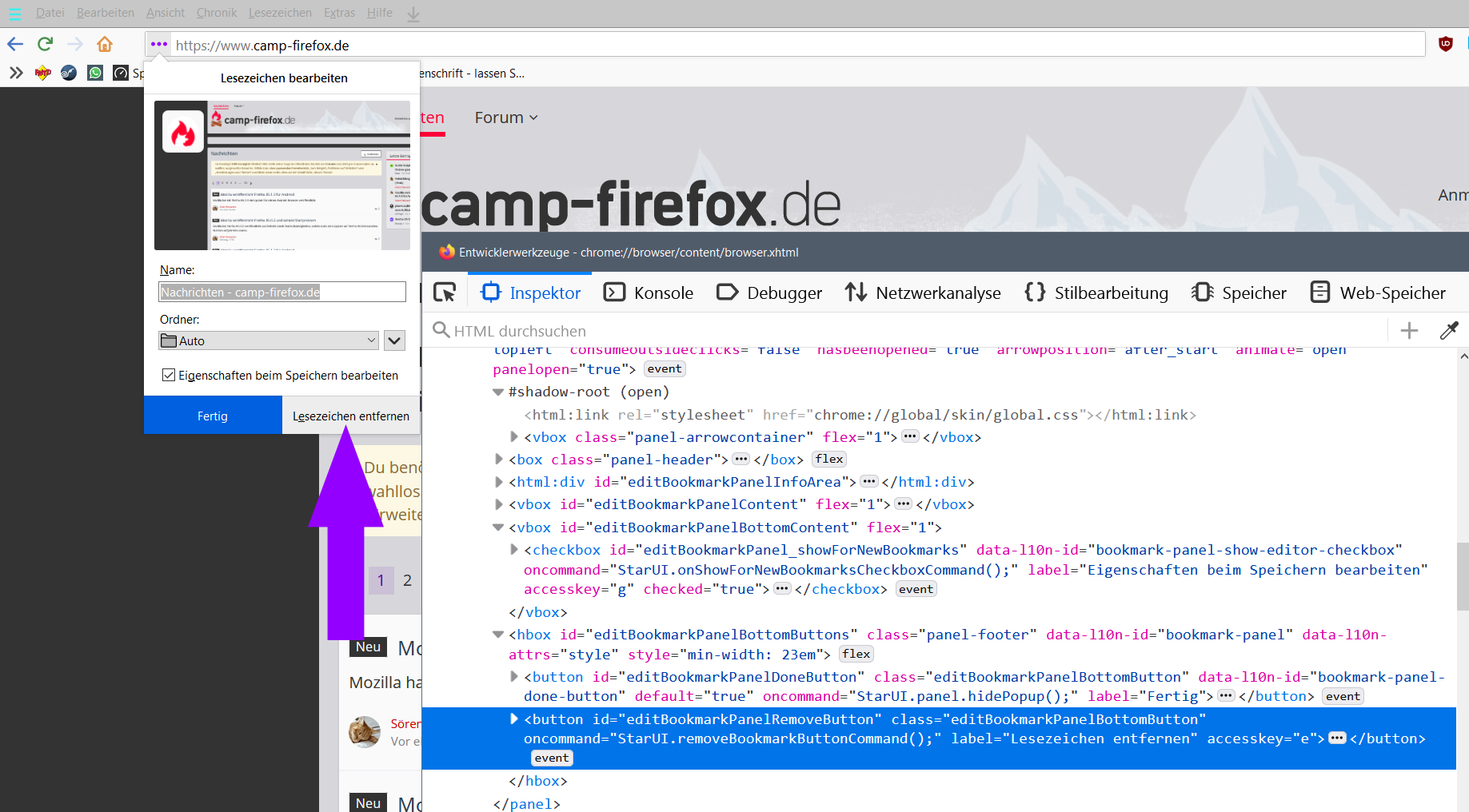Image resolution: width=1469 pixels, height=812 pixels.
Task: Open the uBlock Origin shield icon
Action: click(x=1446, y=44)
